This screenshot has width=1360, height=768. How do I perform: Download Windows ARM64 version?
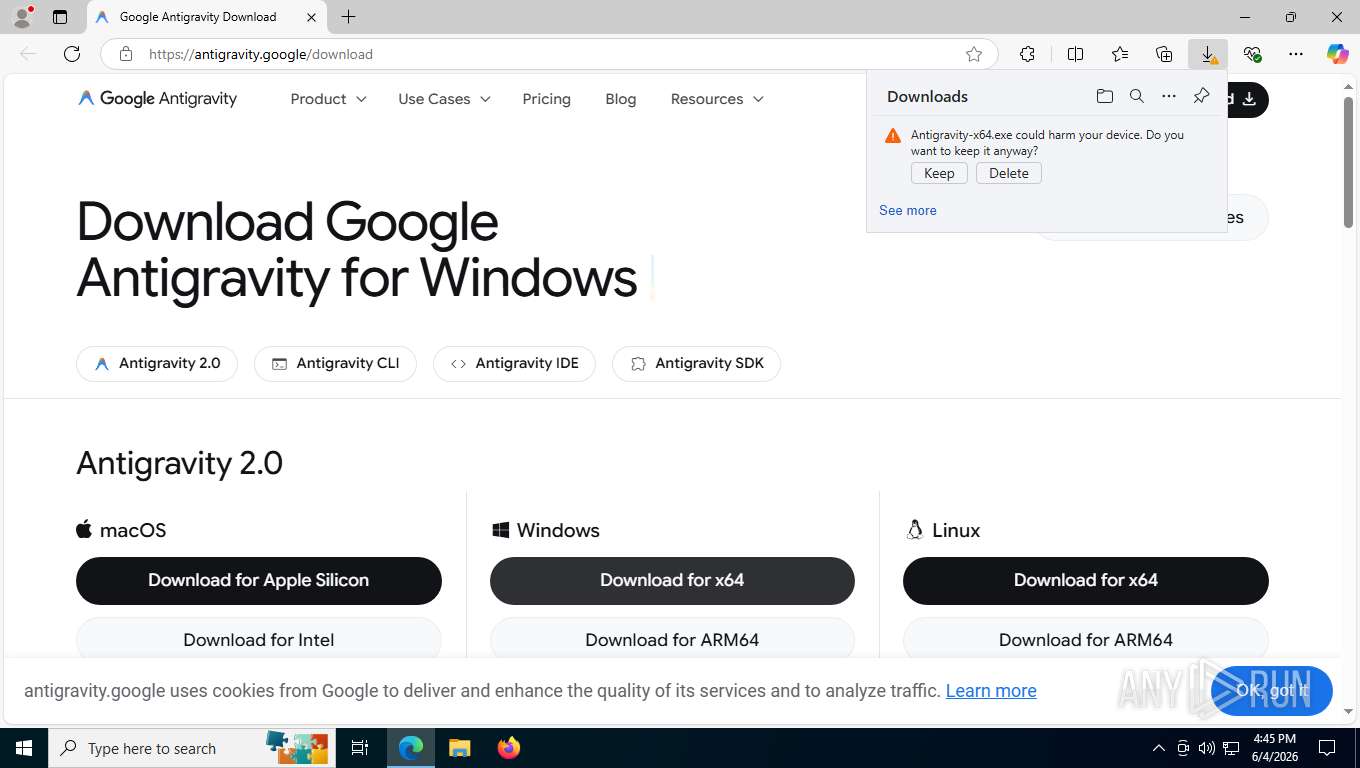pos(672,640)
